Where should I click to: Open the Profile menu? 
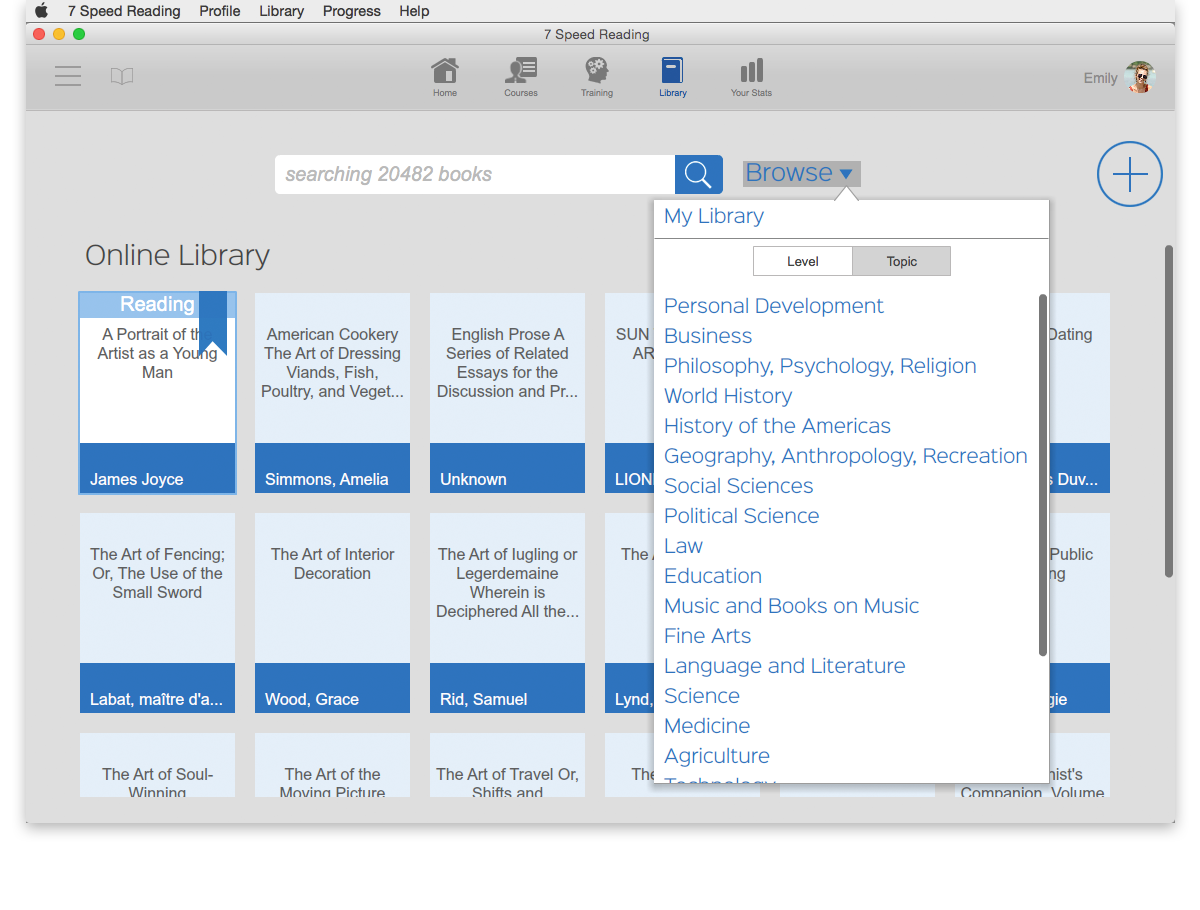(220, 11)
